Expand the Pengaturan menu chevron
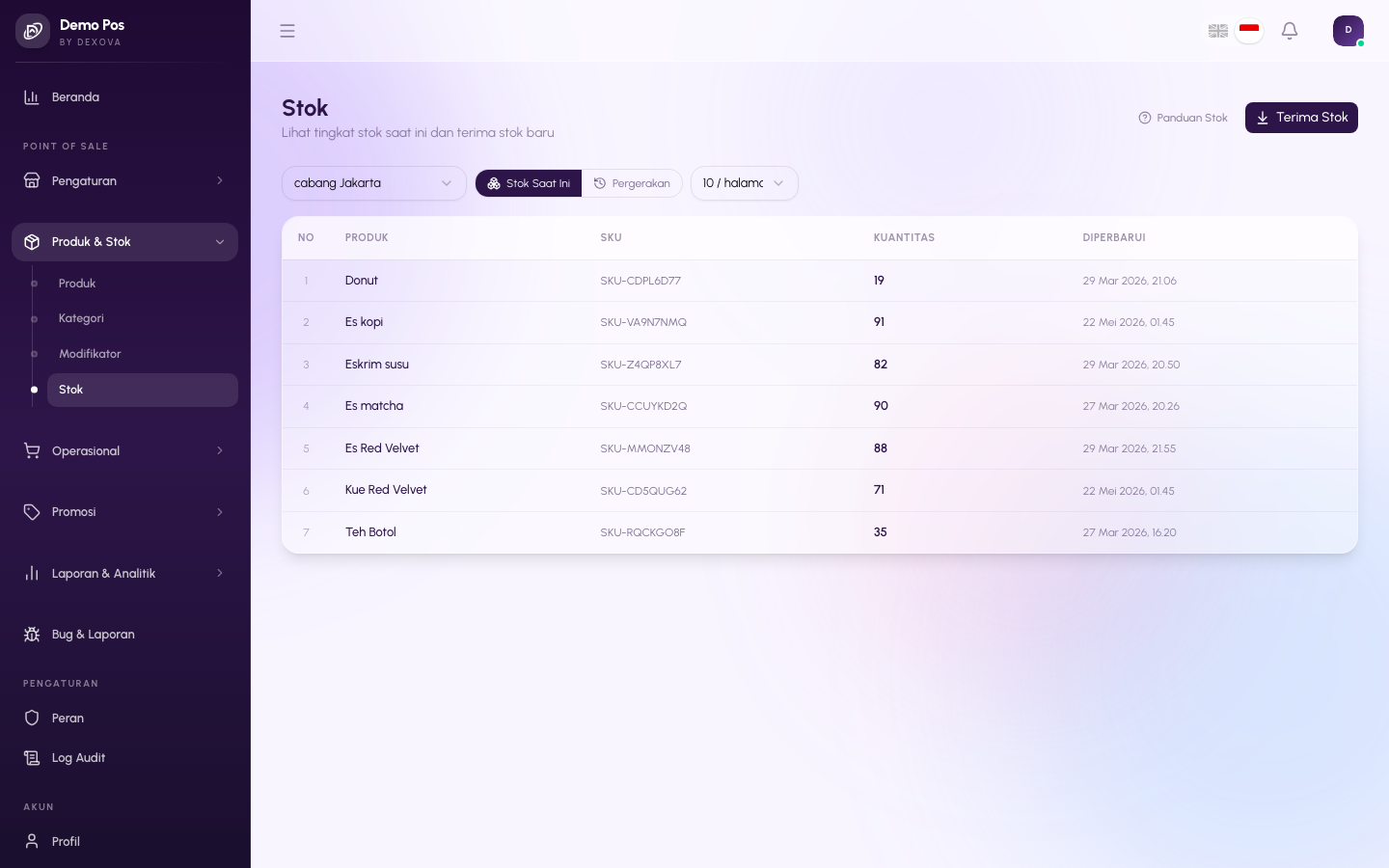This screenshot has height=868, width=1389. (x=220, y=180)
